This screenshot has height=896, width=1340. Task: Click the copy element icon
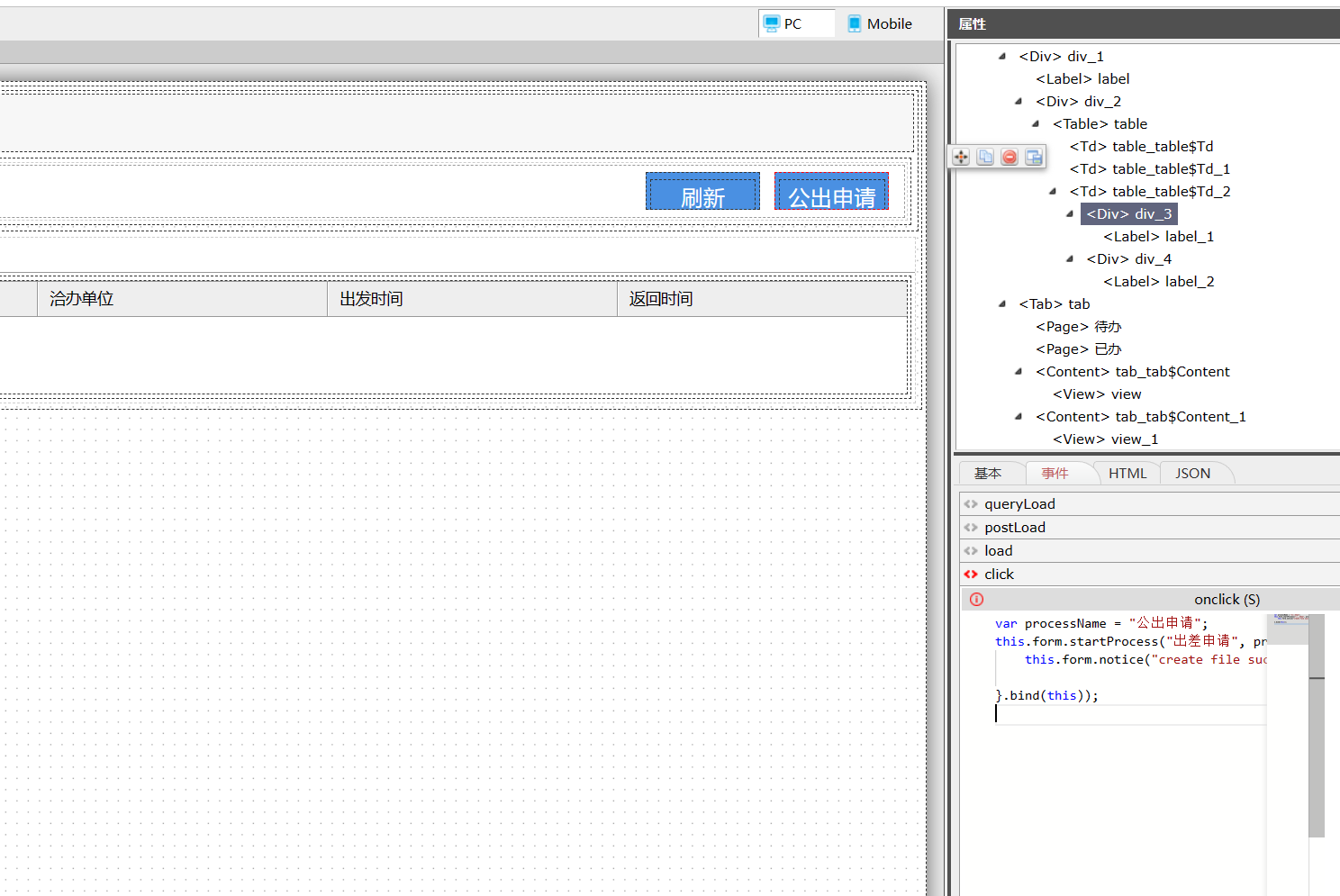[x=985, y=157]
